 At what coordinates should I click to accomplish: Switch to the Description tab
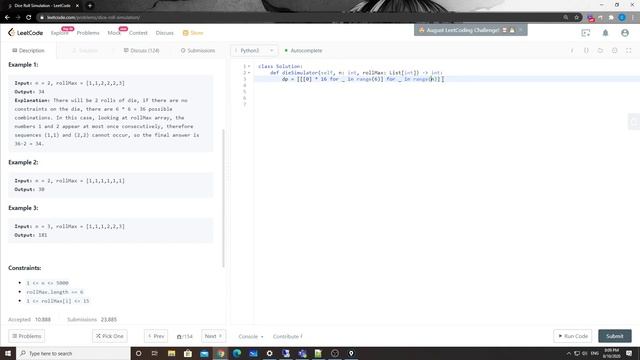click(28, 50)
